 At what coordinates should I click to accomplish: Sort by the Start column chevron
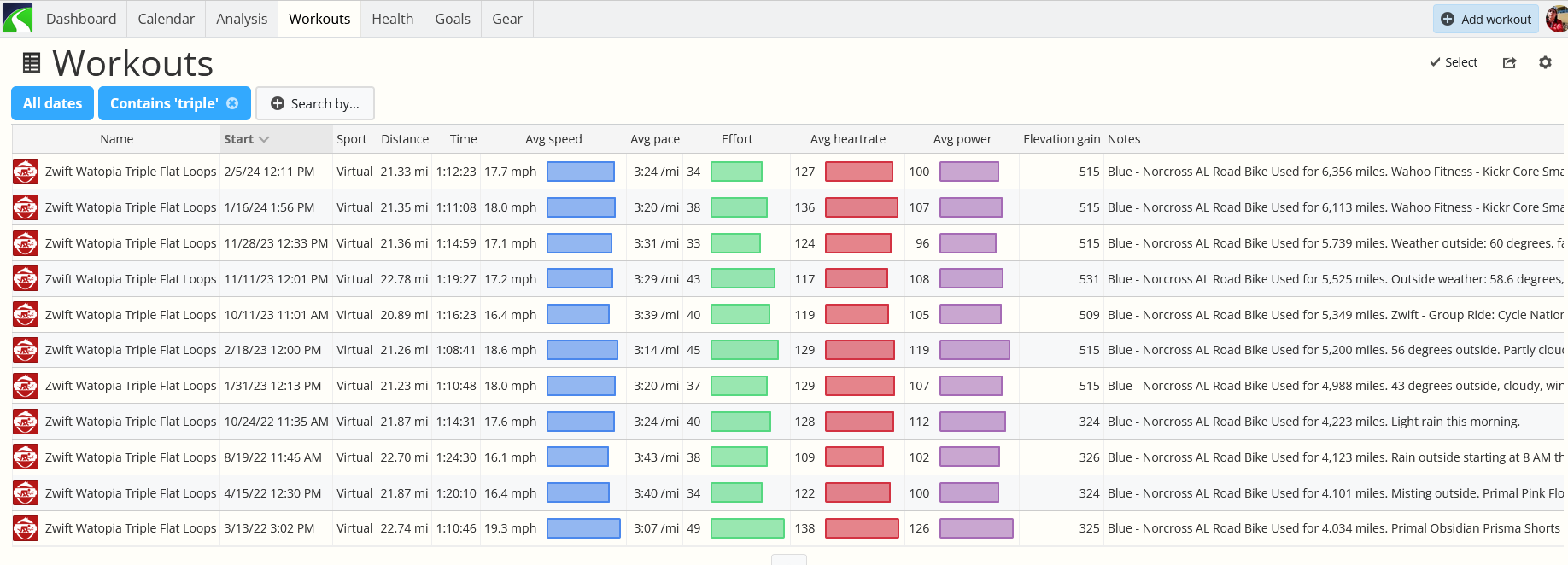coord(264,139)
